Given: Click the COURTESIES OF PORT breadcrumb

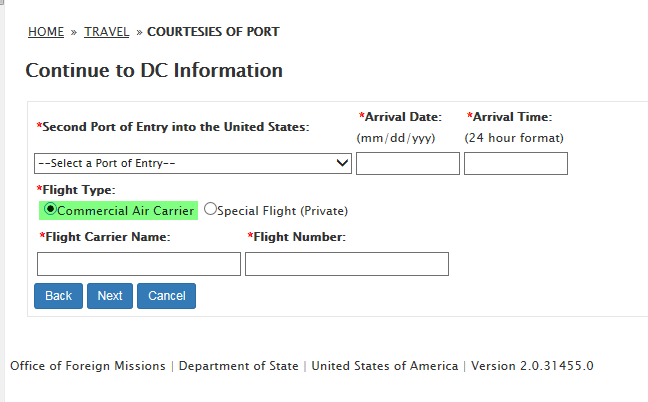Looking at the screenshot, I should [213, 32].
